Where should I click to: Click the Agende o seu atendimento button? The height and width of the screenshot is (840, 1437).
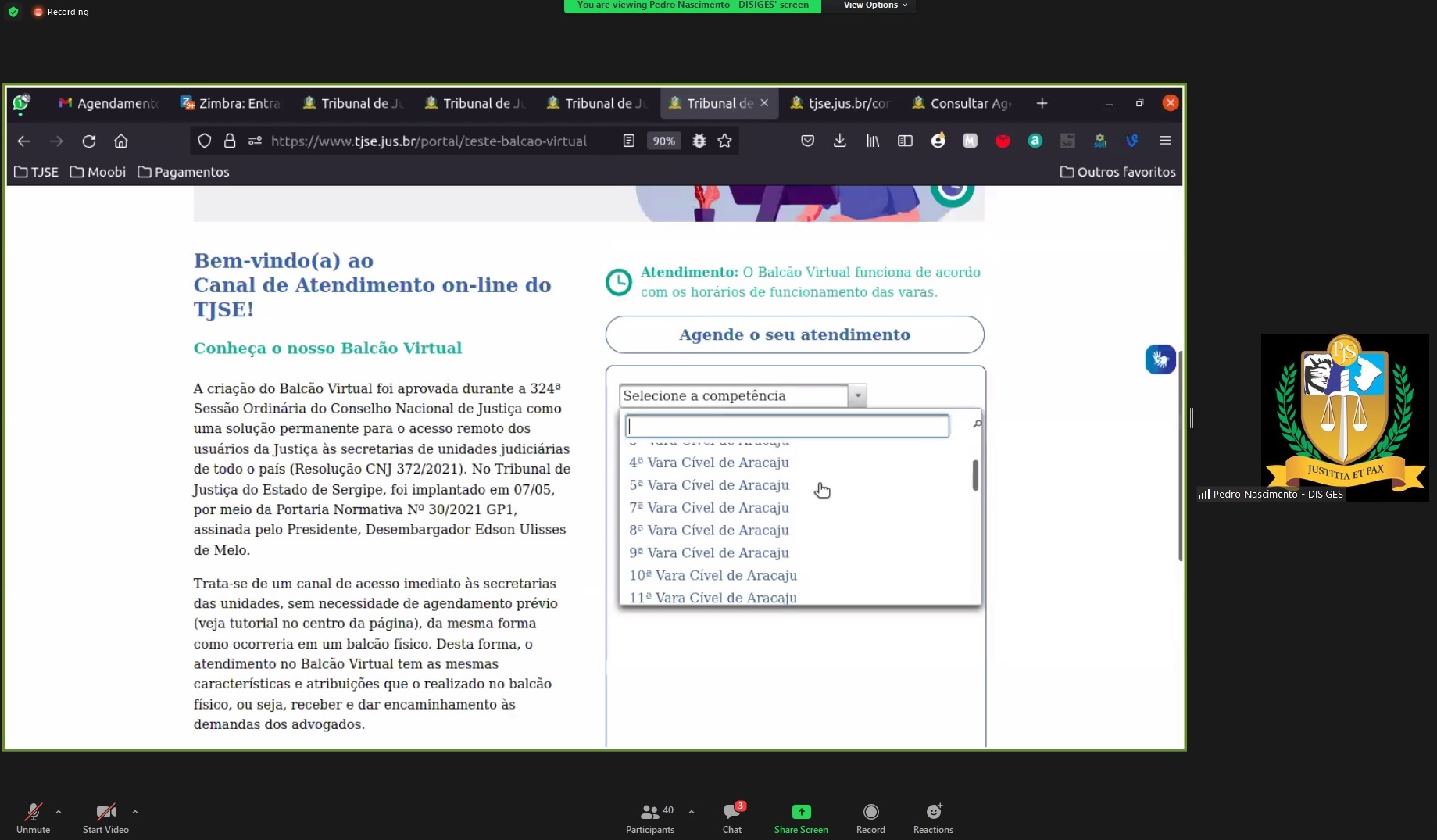794,334
